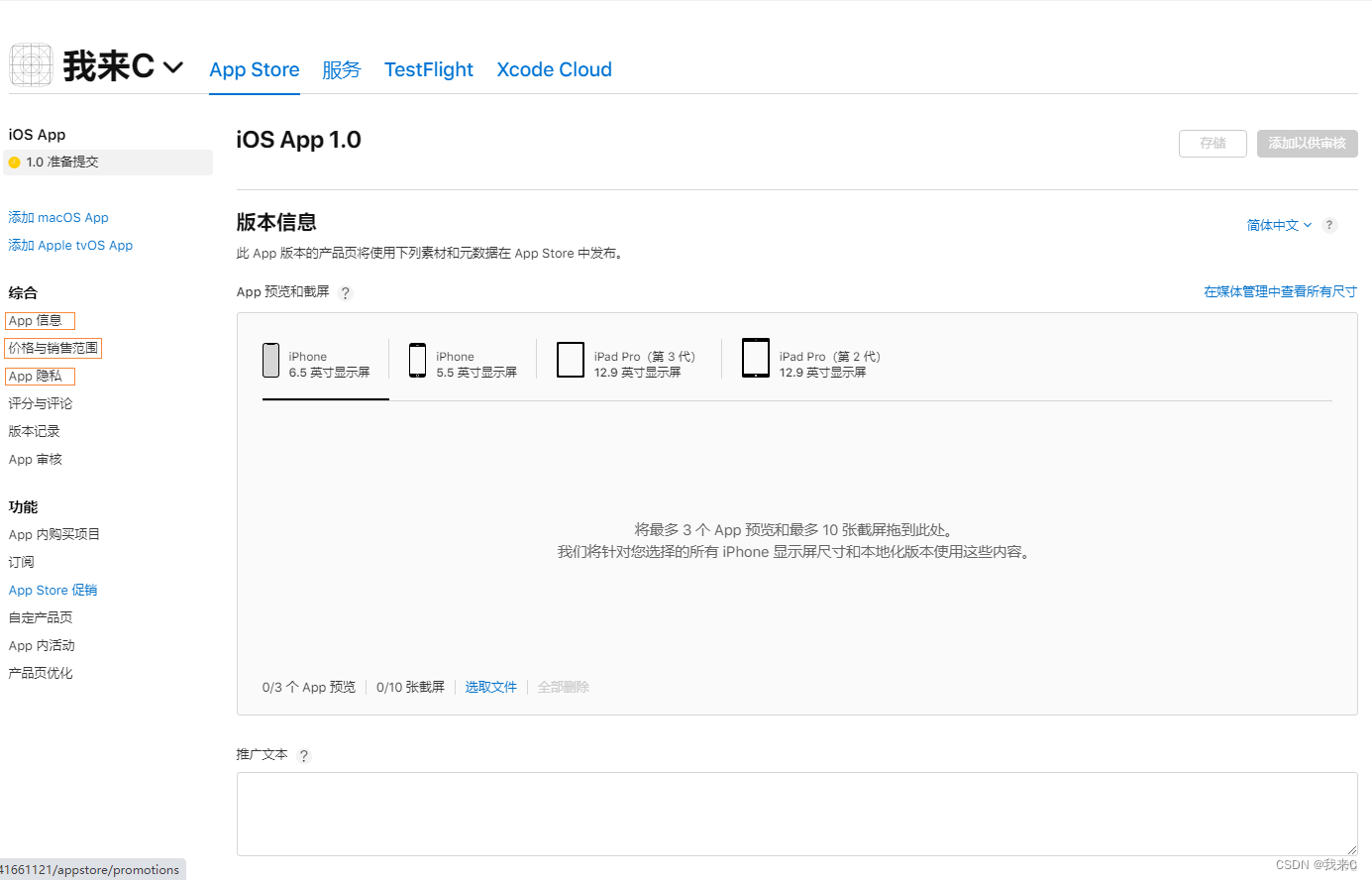
Task: Click the 添加以供审核 button
Action: coord(1308,144)
